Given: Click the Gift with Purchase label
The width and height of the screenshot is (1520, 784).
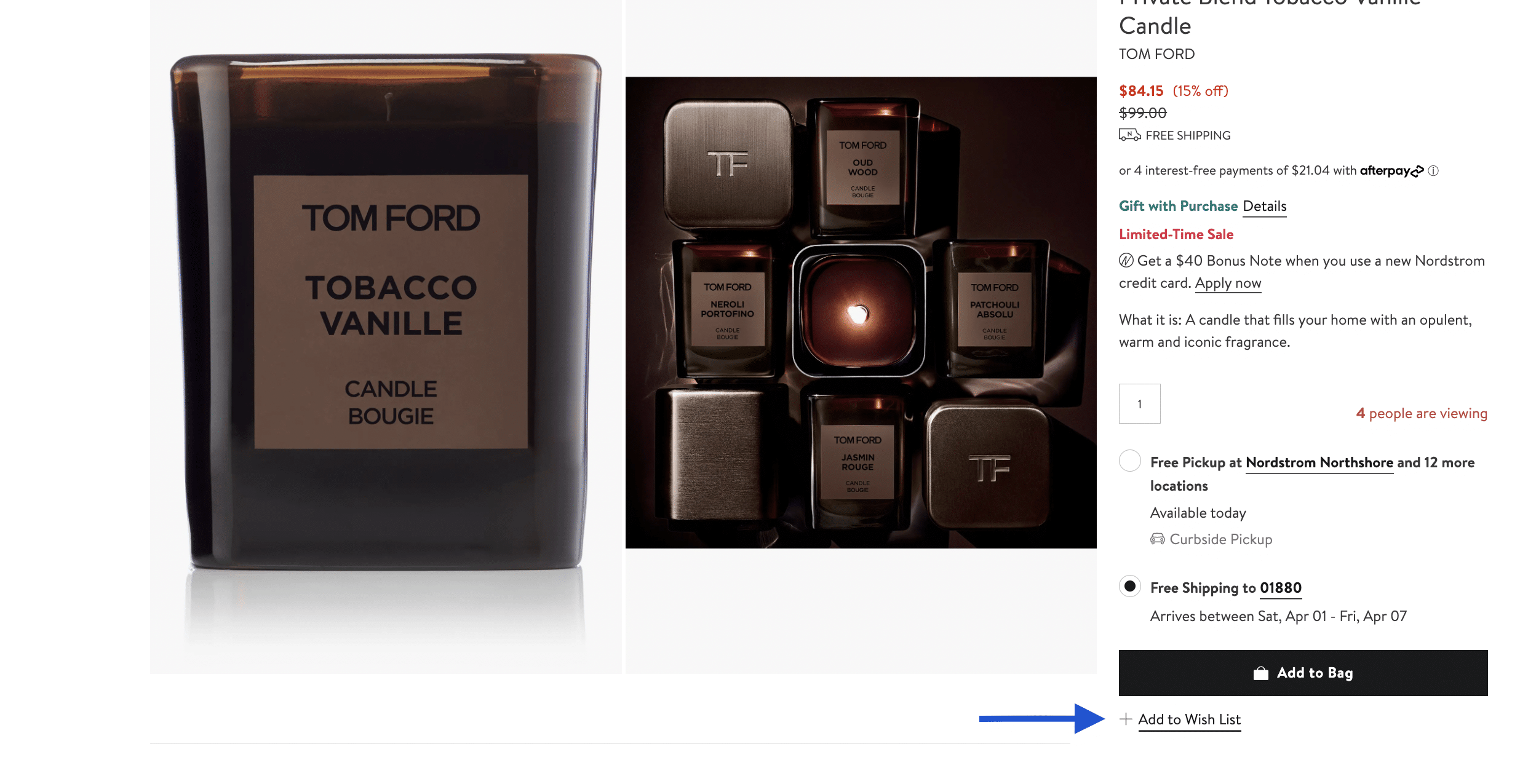Looking at the screenshot, I should tap(1178, 206).
